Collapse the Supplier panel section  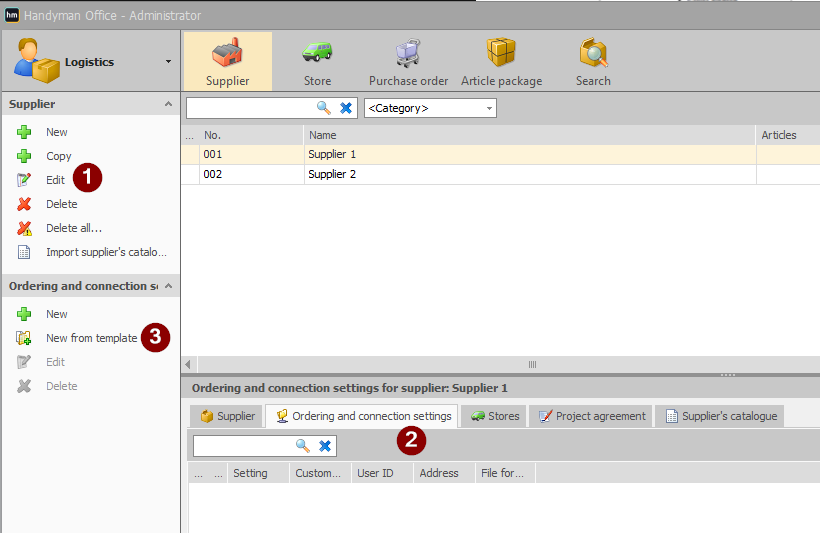tap(168, 104)
